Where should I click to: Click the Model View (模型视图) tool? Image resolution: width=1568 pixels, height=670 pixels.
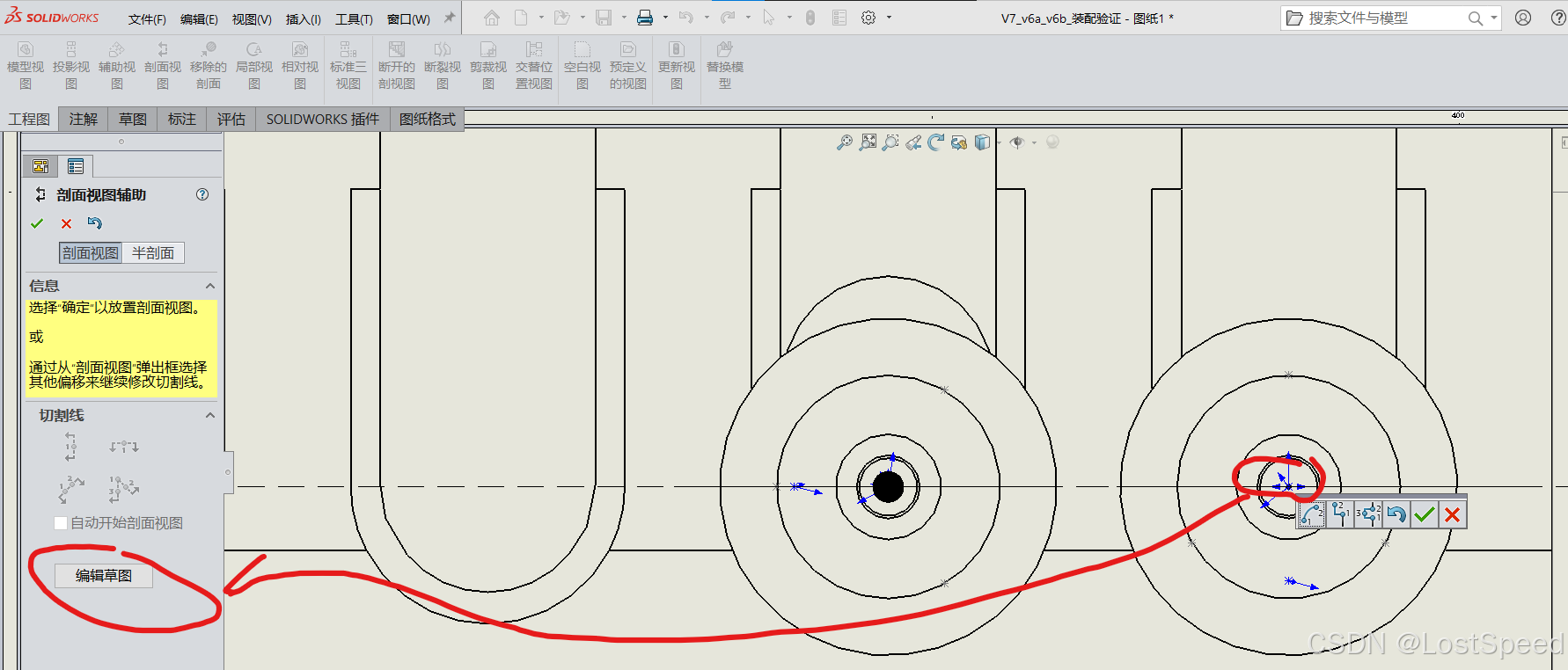coord(26,65)
